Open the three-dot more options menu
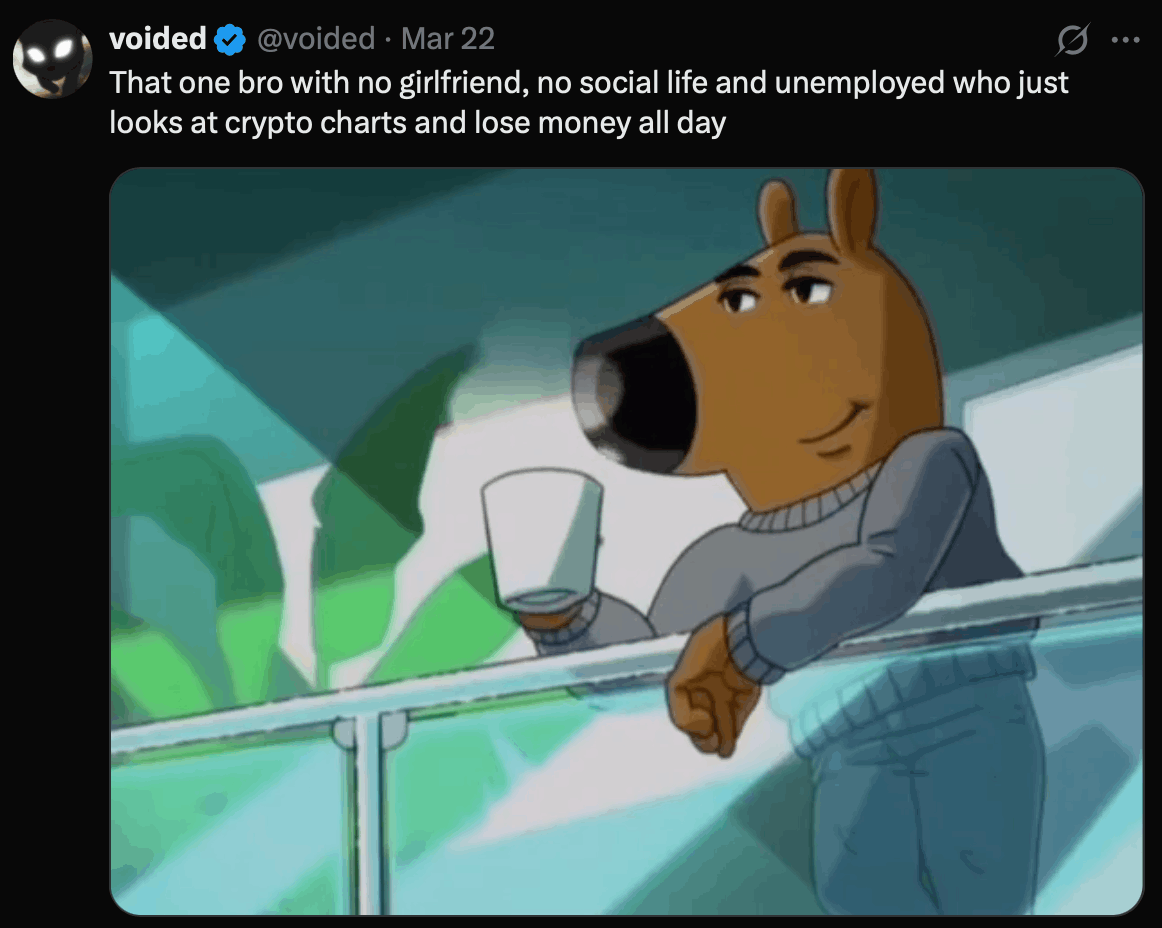The width and height of the screenshot is (1162, 928). (x=1126, y=40)
